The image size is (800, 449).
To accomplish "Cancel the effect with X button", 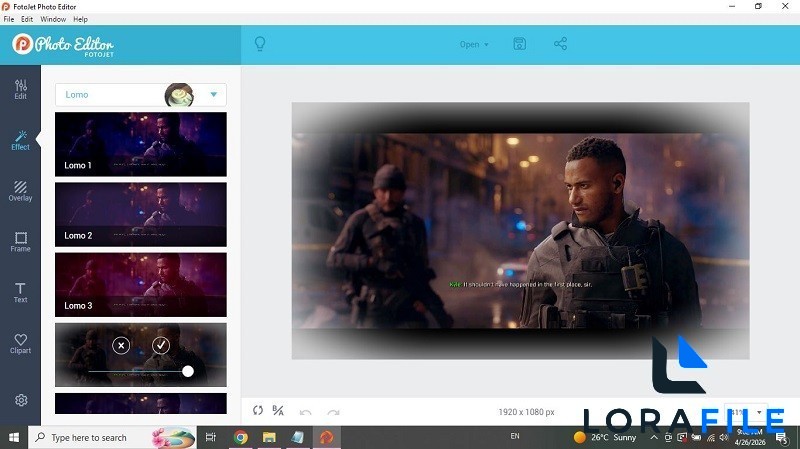I will pos(121,345).
